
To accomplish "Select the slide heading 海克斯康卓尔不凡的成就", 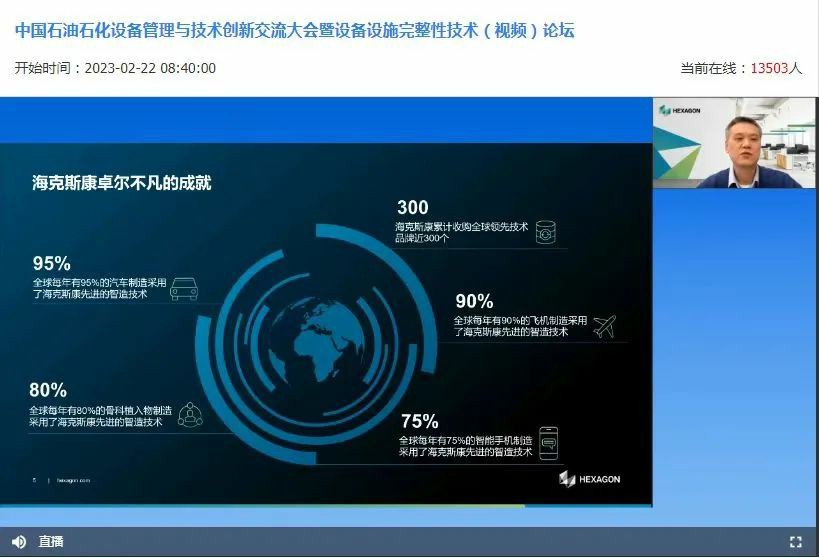I will tap(121, 183).
